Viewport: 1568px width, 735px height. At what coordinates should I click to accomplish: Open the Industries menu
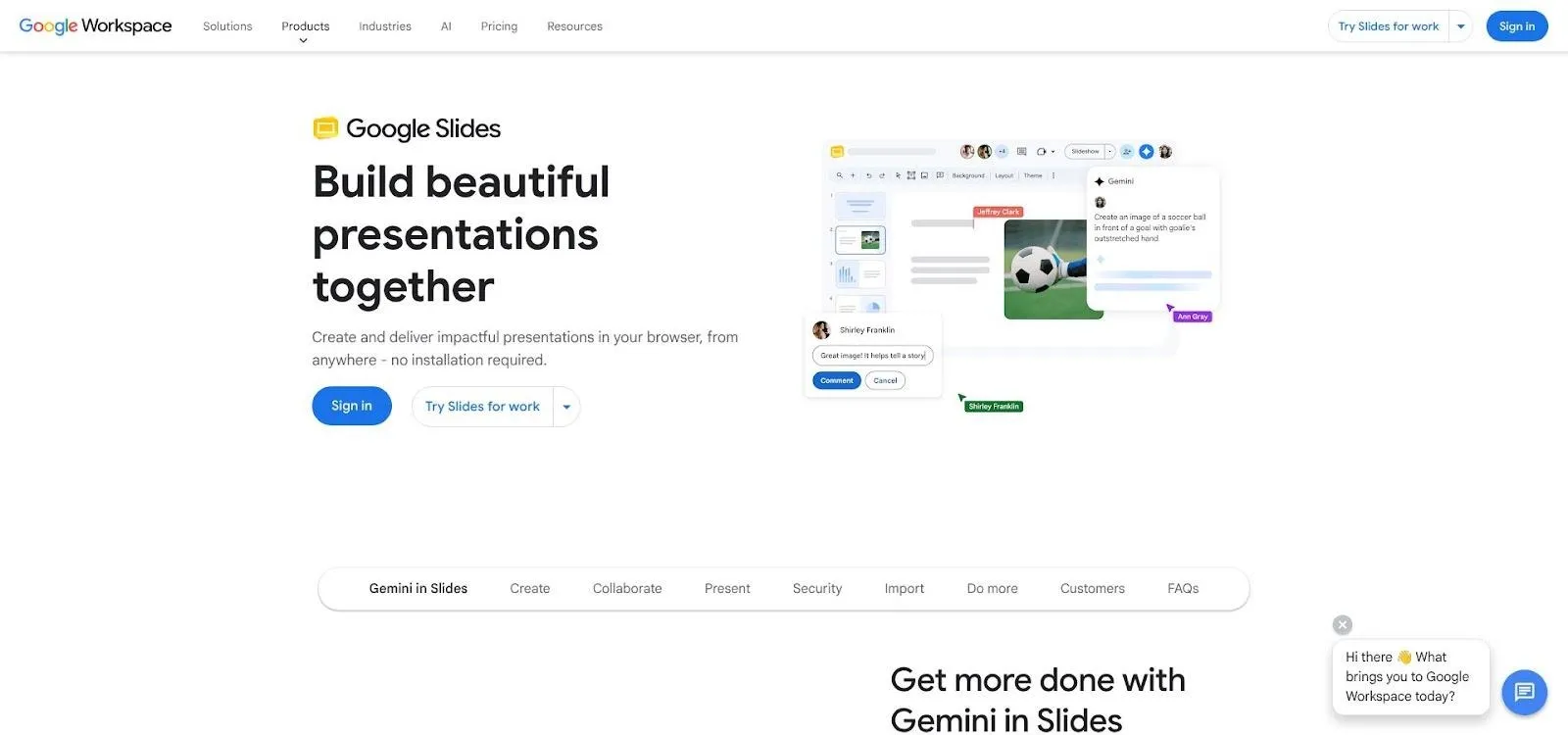click(385, 26)
